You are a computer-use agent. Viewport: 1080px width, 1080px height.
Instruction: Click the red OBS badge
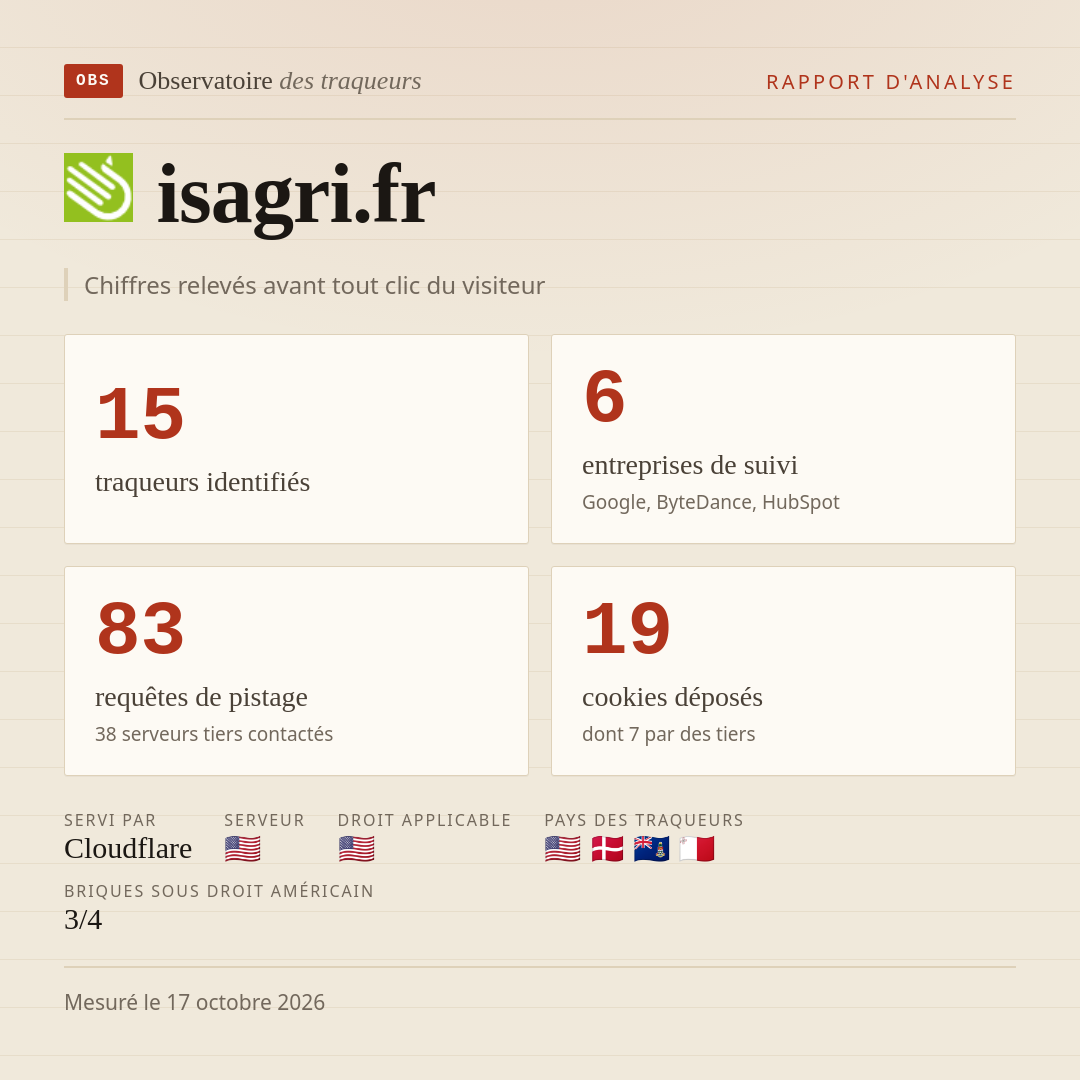pos(94,81)
